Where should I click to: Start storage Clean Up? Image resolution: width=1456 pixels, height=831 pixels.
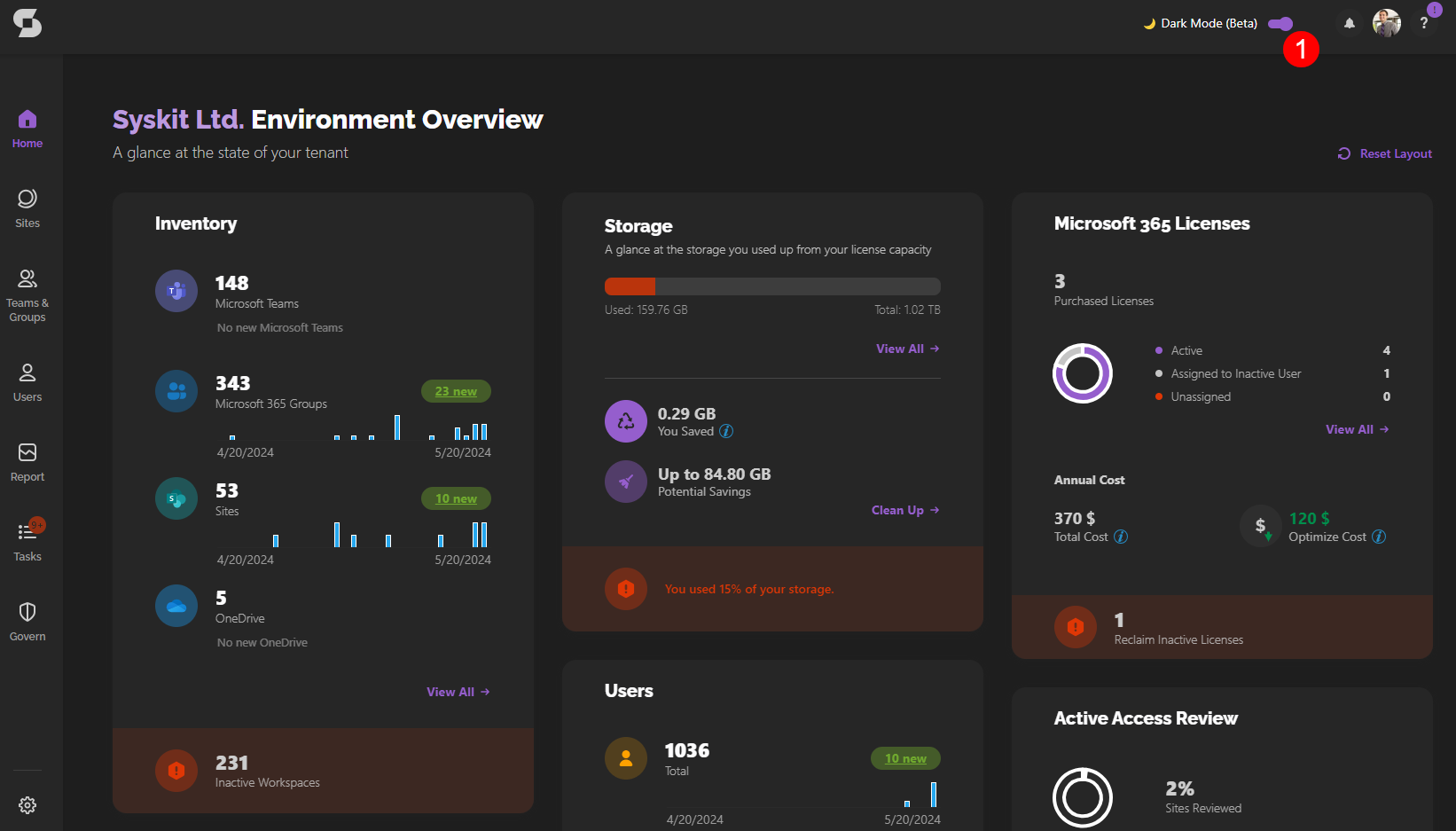point(904,510)
